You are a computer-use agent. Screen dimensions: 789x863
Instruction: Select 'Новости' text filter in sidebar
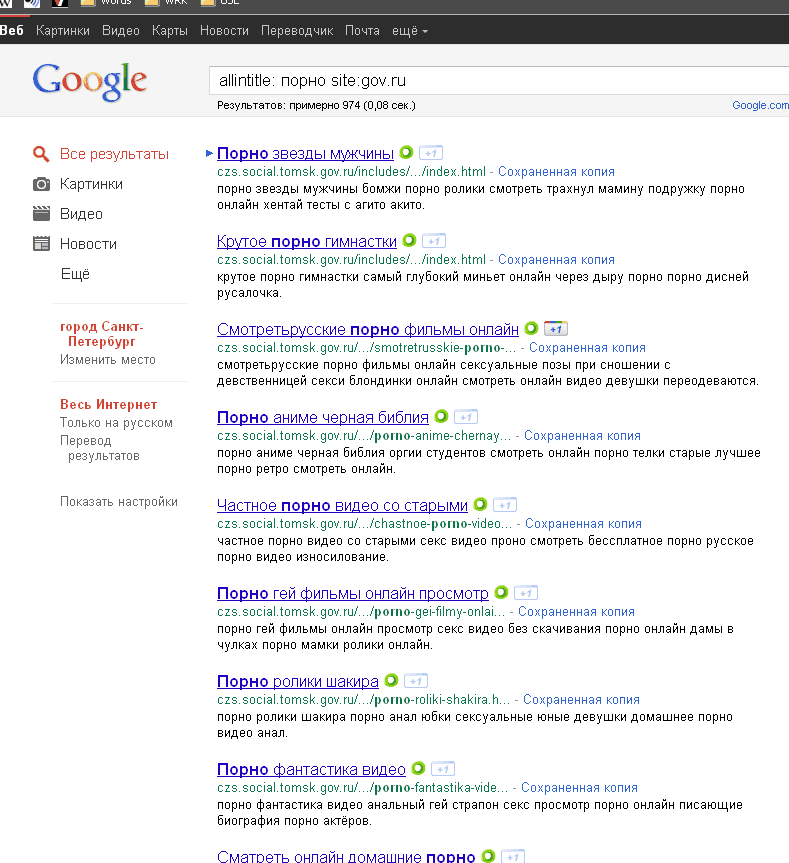click(88, 244)
